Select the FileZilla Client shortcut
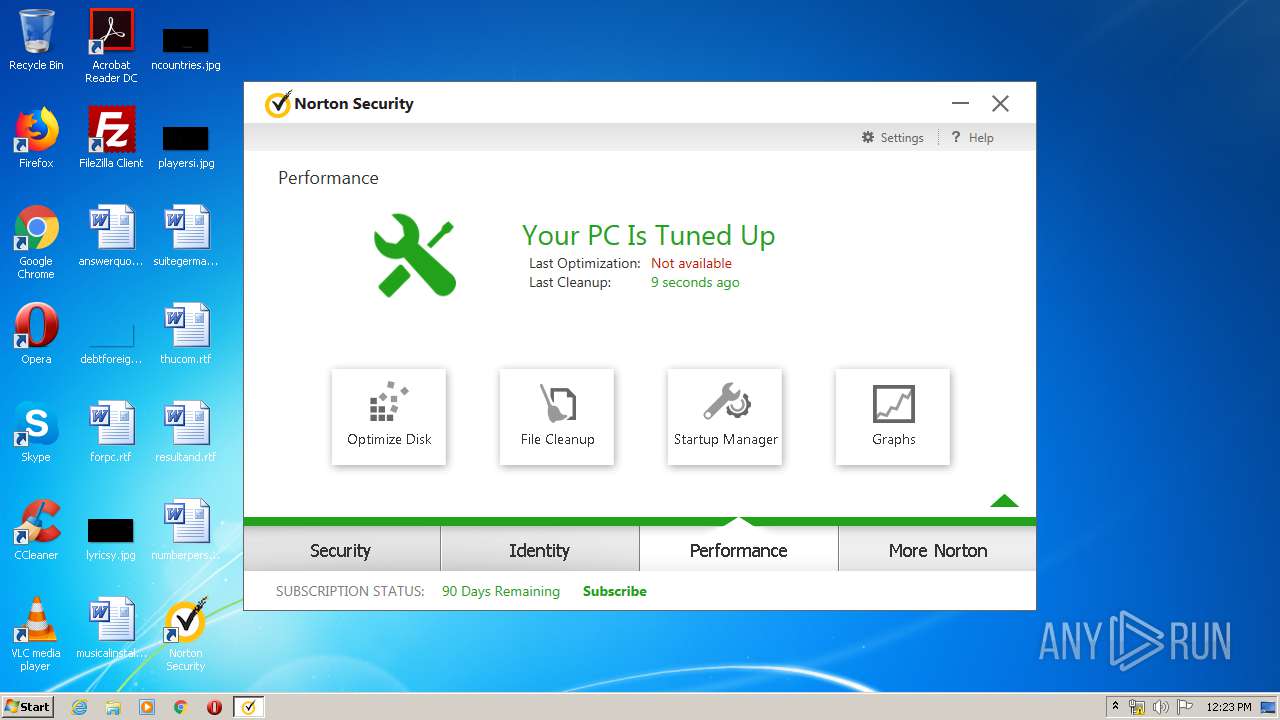The image size is (1280, 720). (x=111, y=138)
